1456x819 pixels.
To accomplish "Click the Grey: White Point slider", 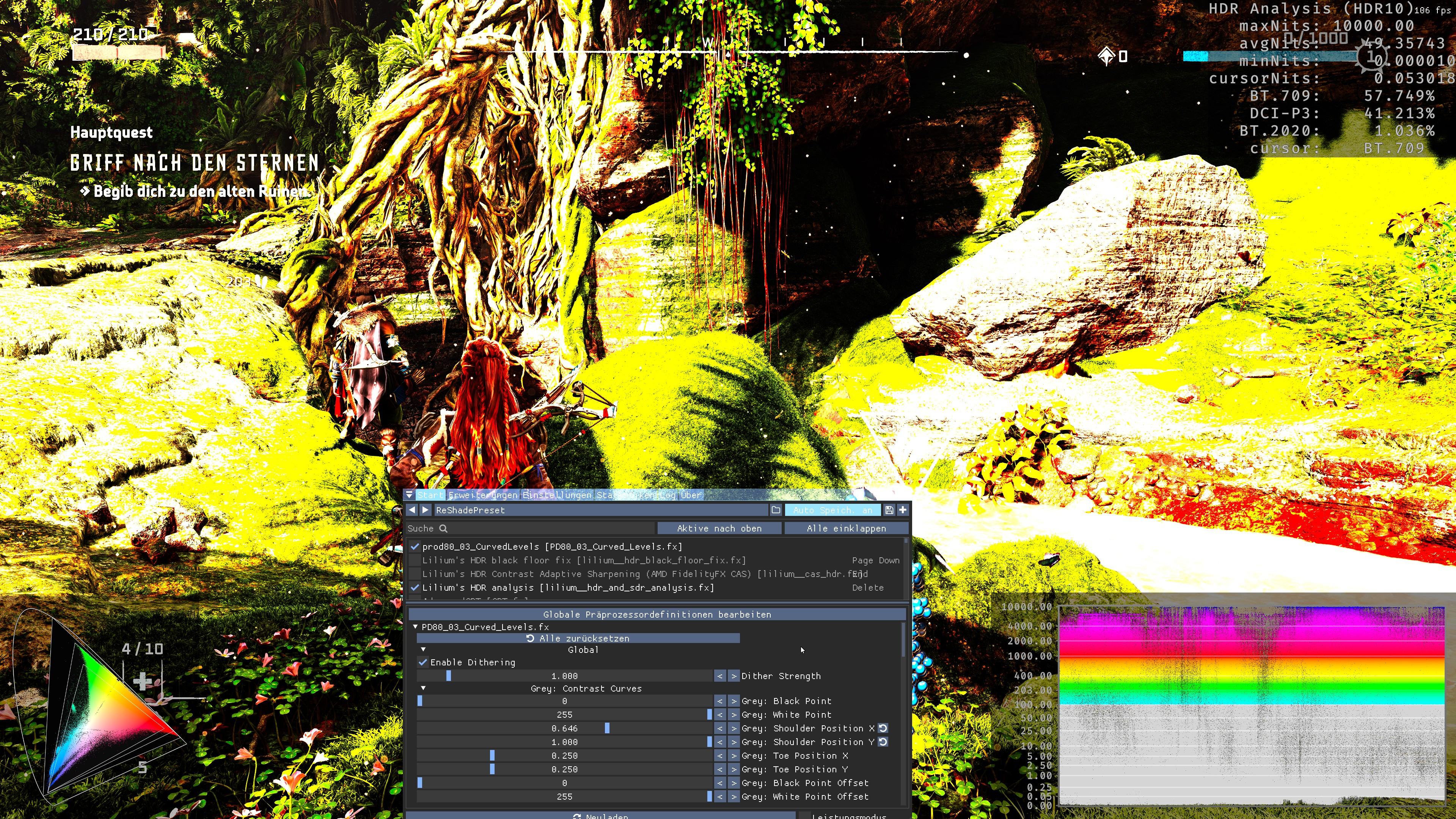I will pyautogui.click(x=564, y=714).
